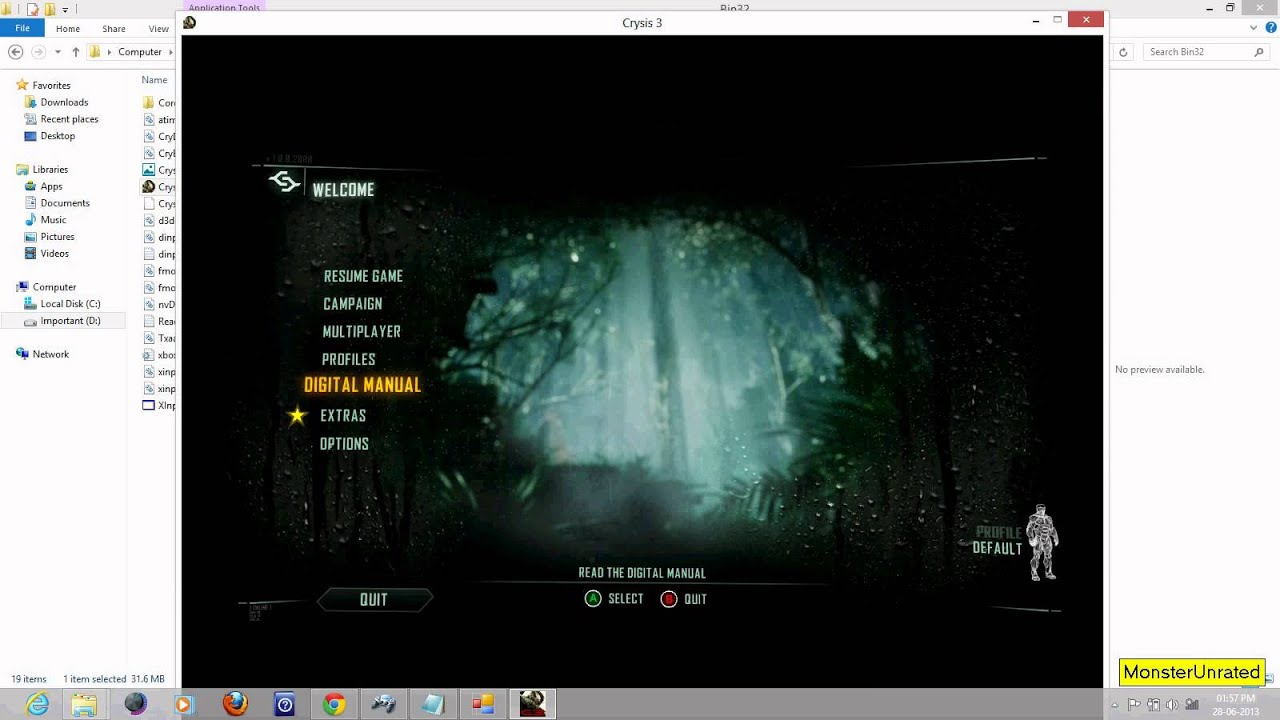Screen dimensions: 1280x720
Task: Select the highlighted Digital Manual entry
Action: click(362, 385)
